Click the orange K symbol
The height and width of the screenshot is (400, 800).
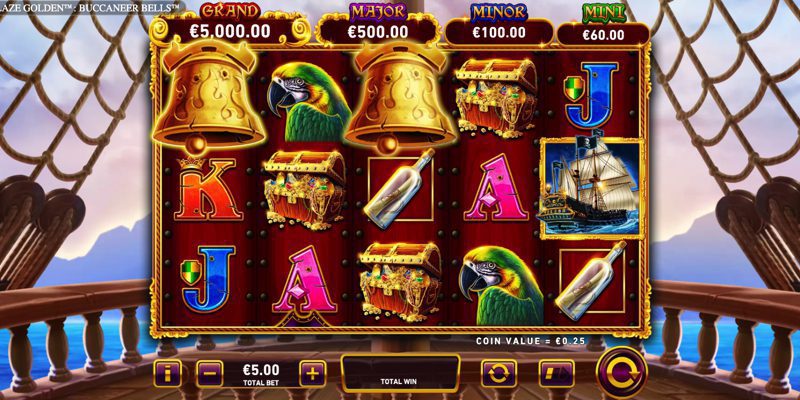208,189
